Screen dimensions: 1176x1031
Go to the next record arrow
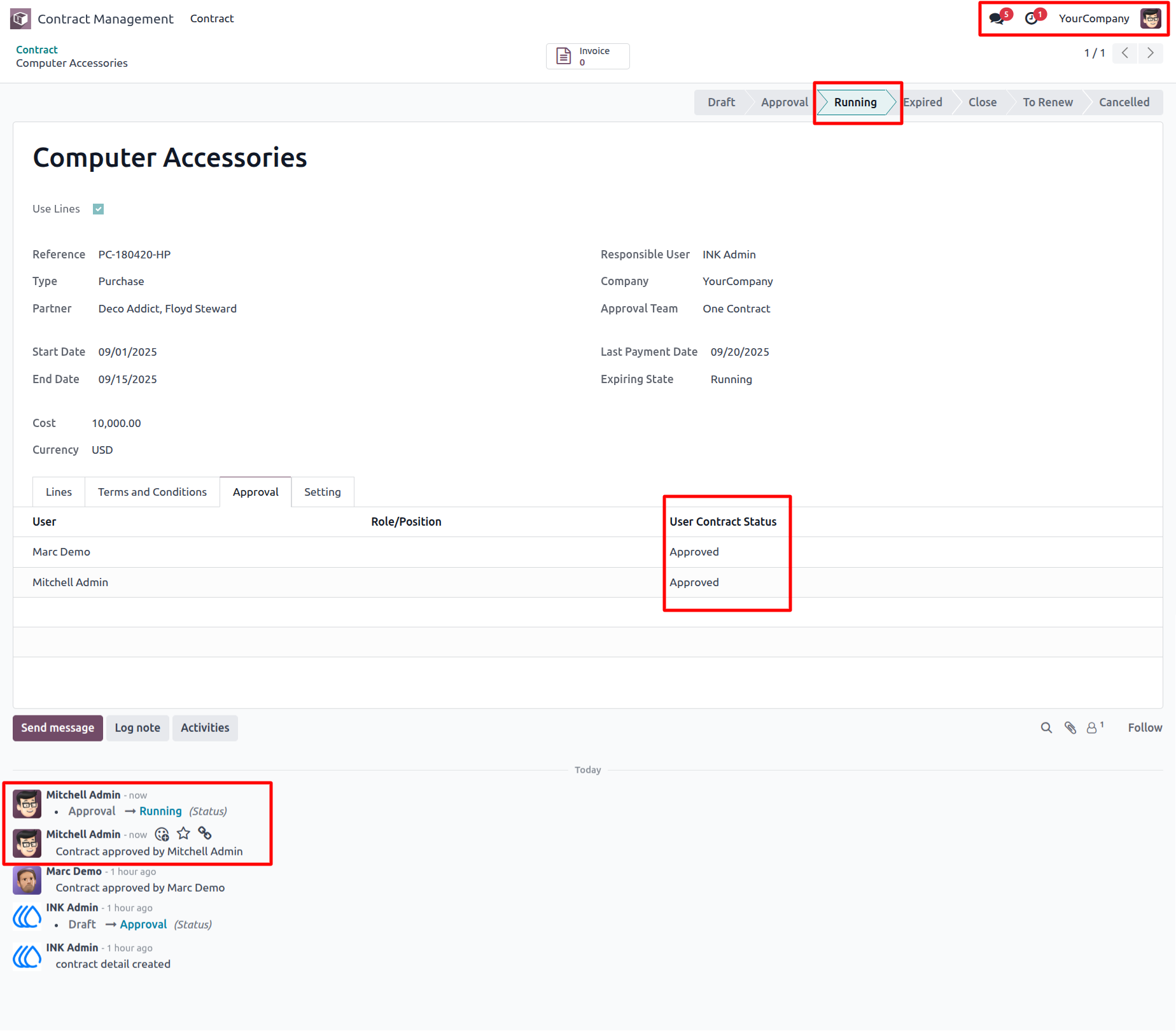click(x=1151, y=53)
